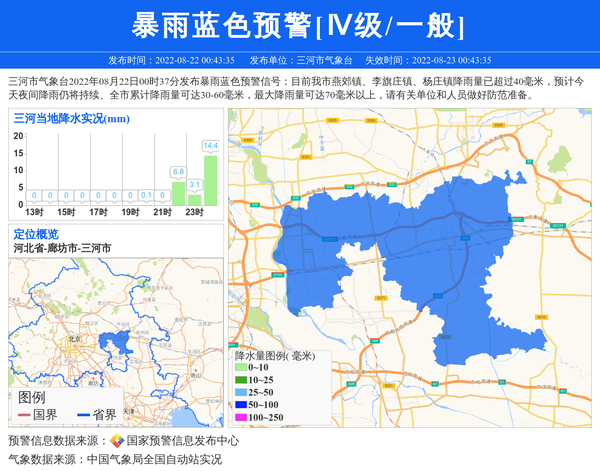Click the magenta 100~250 legend swatch

(x=241, y=417)
